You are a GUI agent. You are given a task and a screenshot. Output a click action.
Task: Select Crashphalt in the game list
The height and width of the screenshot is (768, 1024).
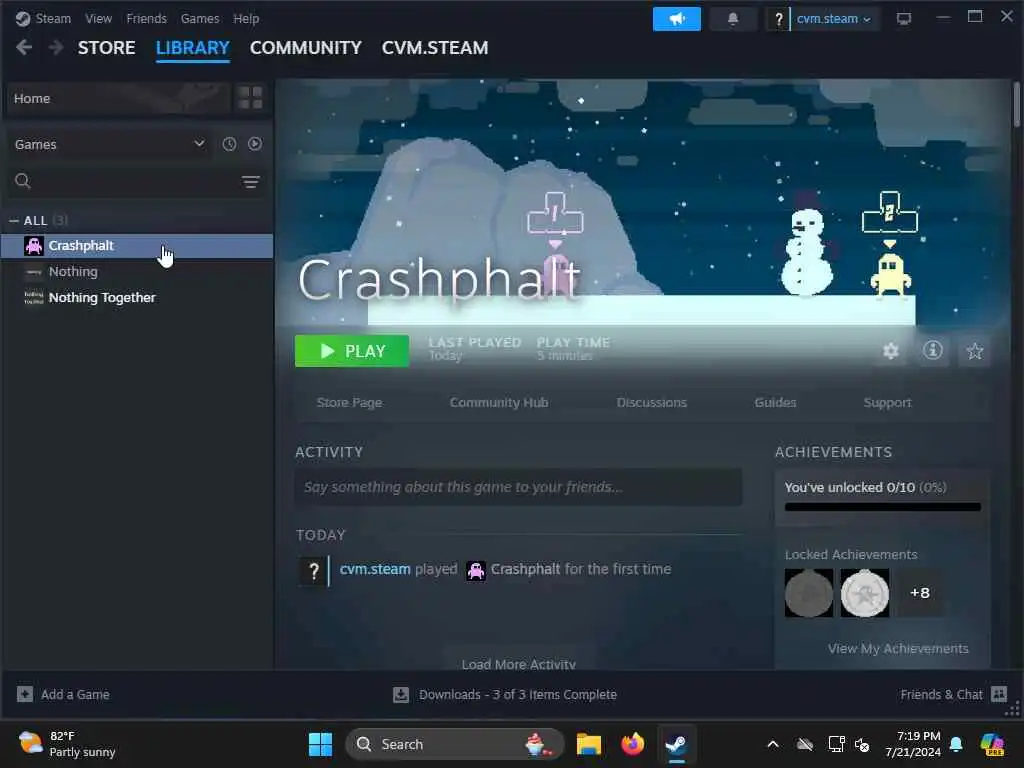coord(137,246)
